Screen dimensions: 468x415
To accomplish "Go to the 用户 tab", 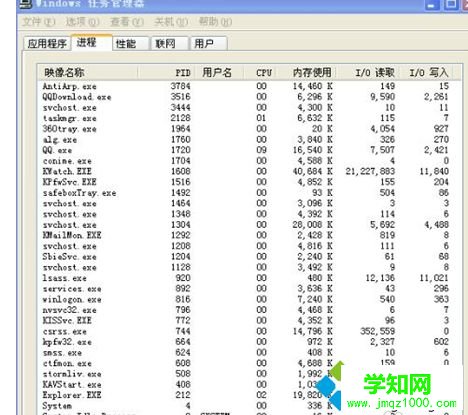I will tap(209, 44).
